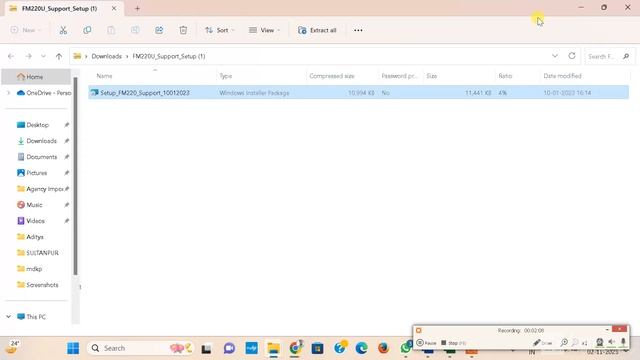640x360 pixels.
Task: Open Microsoft Edge from taskbar
Action: coord(361,348)
